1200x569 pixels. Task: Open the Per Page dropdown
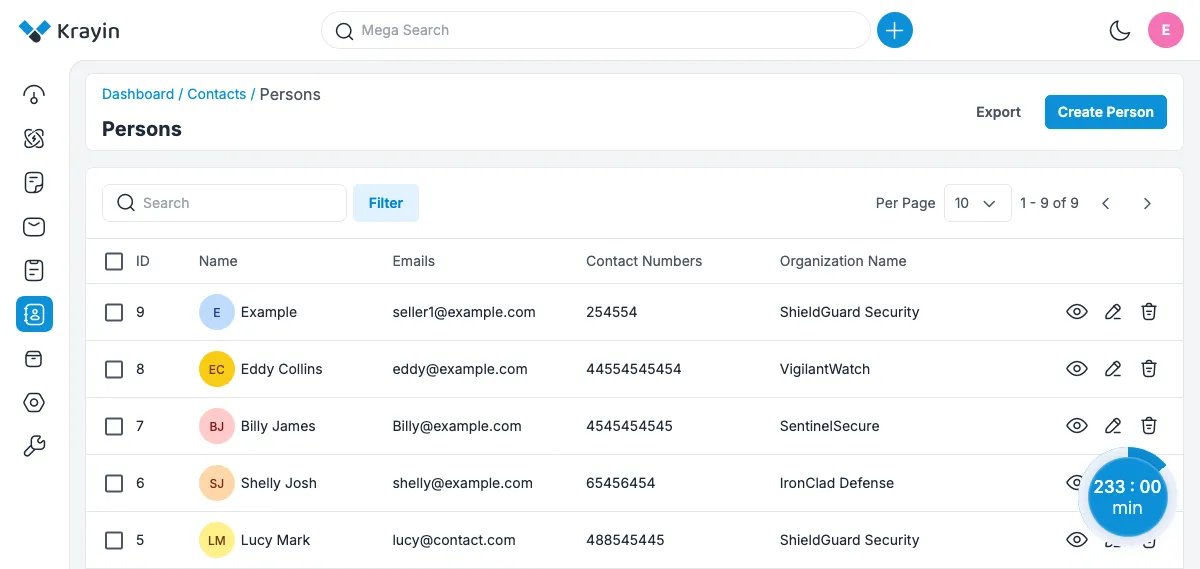click(977, 203)
